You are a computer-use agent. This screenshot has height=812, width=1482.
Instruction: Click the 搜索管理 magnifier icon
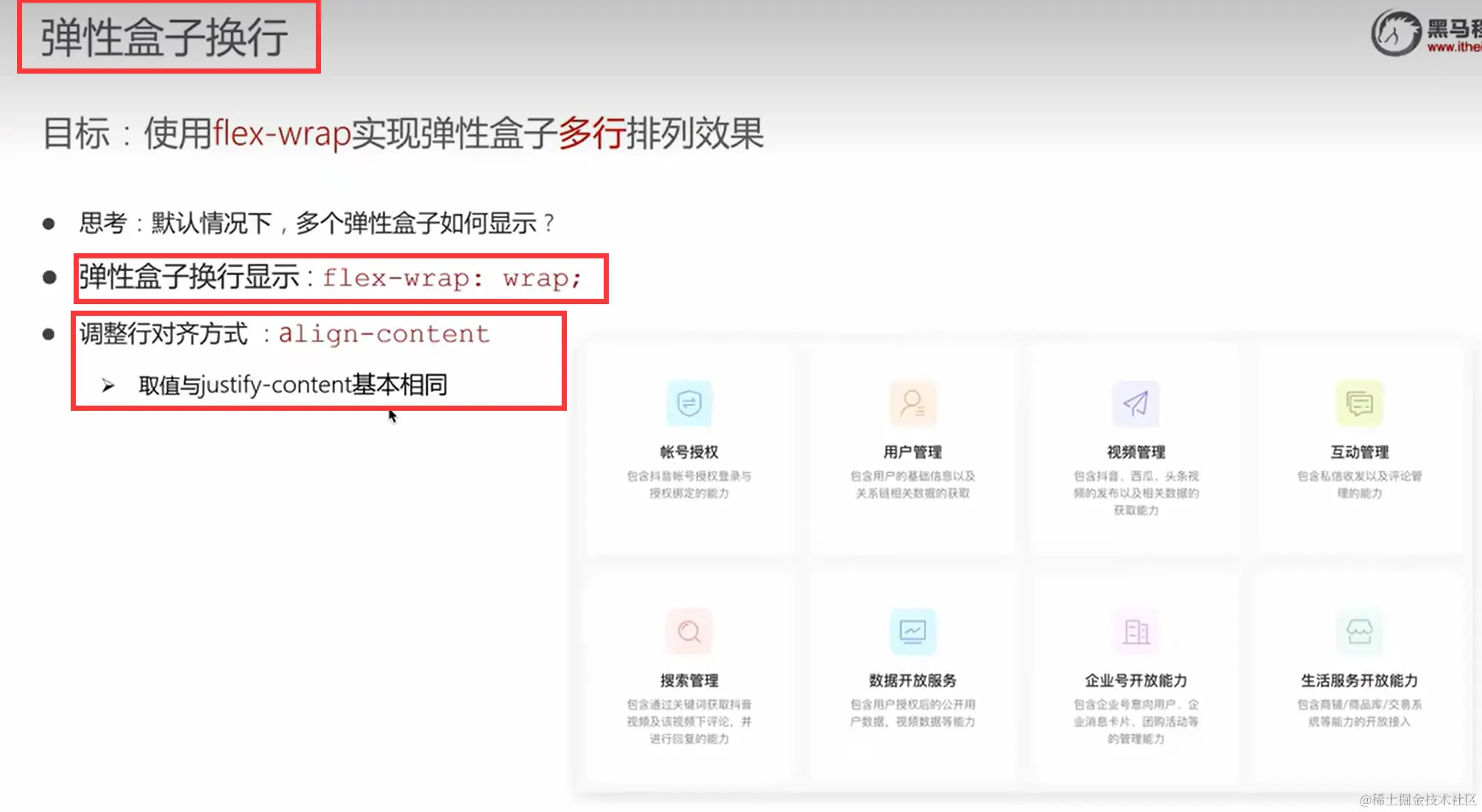pos(688,632)
